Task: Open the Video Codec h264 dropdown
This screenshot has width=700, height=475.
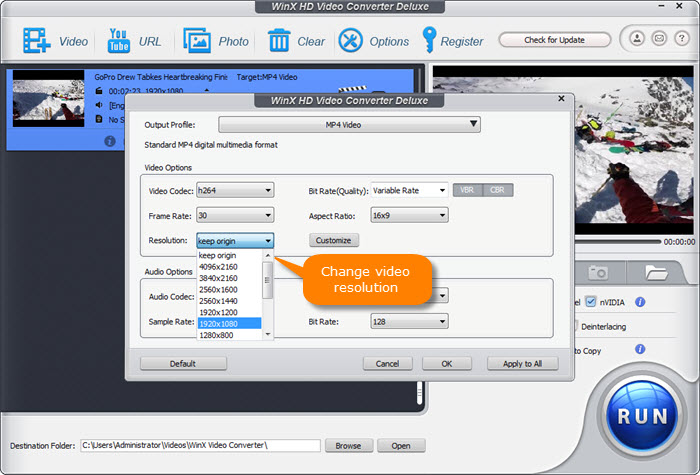Action: pyautogui.click(x=235, y=190)
